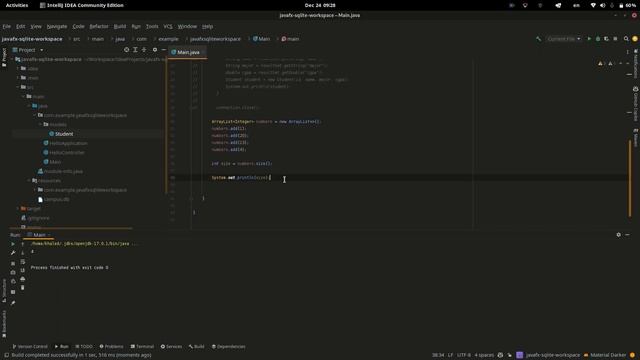The width and height of the screenshot is (640, 360).
Task: Open the Refactor menu
Action: 99,26
